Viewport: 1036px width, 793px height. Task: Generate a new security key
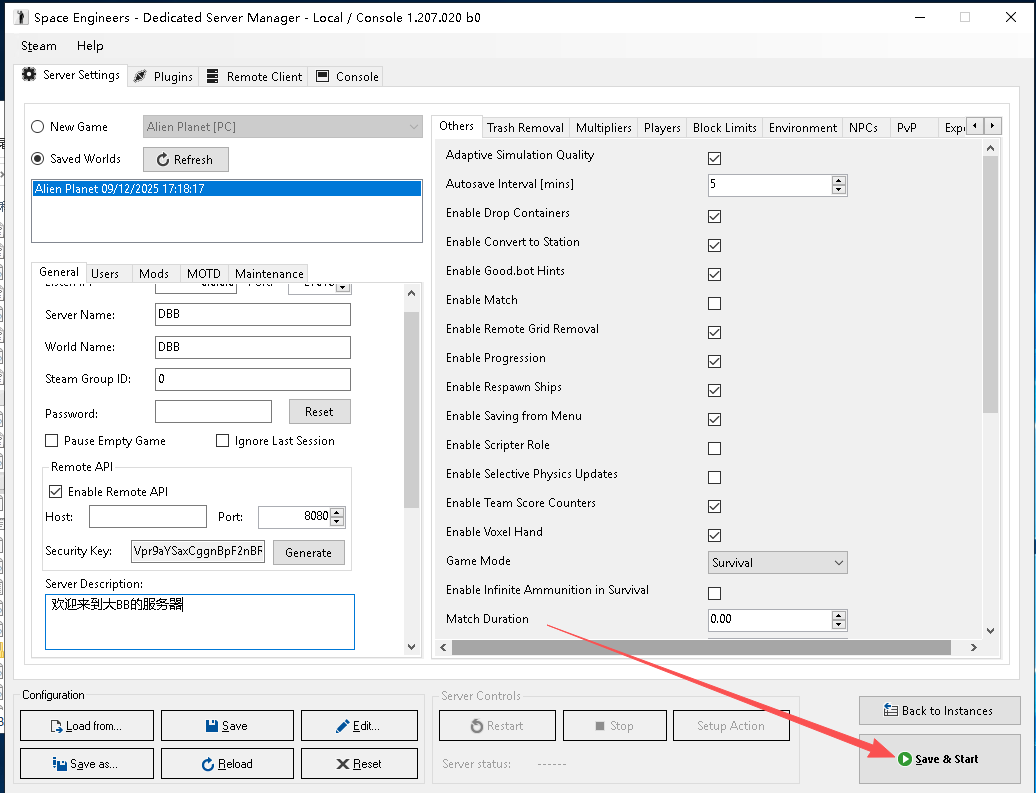pyautogui.click(x=308, y=553)
